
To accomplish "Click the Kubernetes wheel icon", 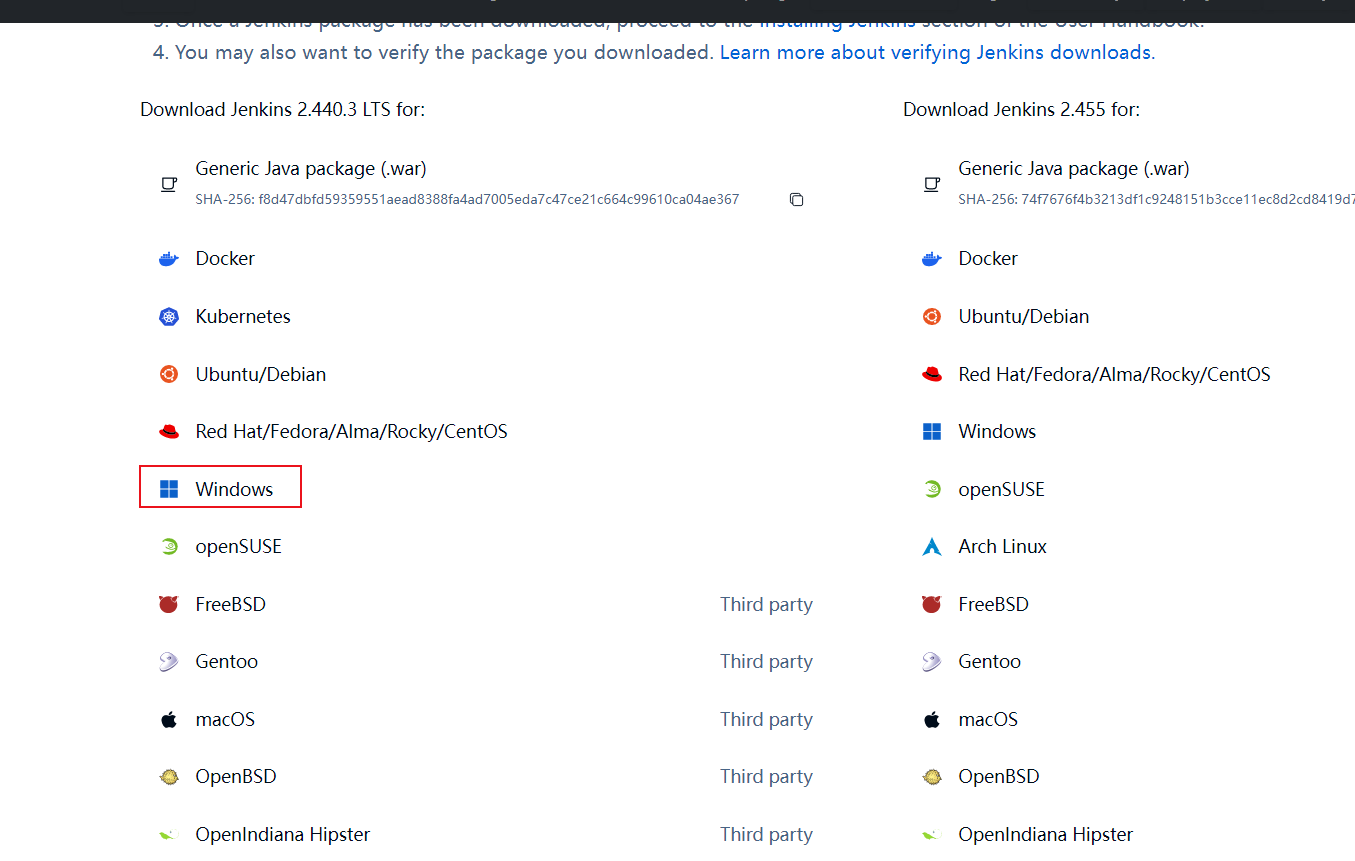I will point(168,317).
